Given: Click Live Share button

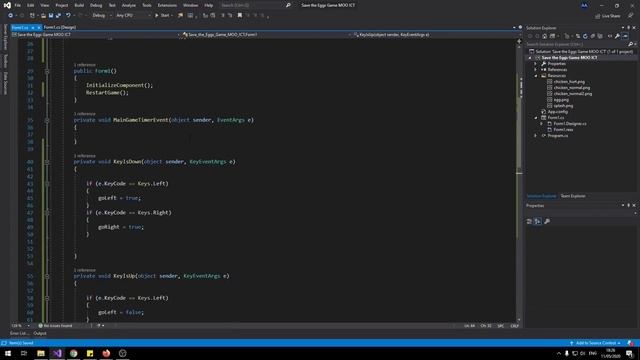Looking at the screenshot, I should point(608,16).
